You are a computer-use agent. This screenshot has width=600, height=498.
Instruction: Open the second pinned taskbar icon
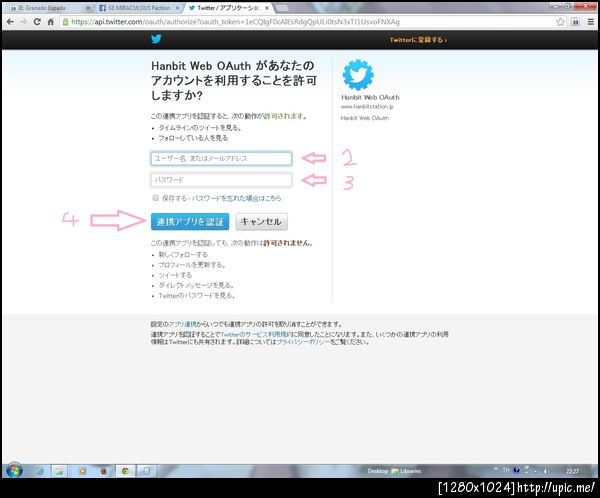(60, 471)
